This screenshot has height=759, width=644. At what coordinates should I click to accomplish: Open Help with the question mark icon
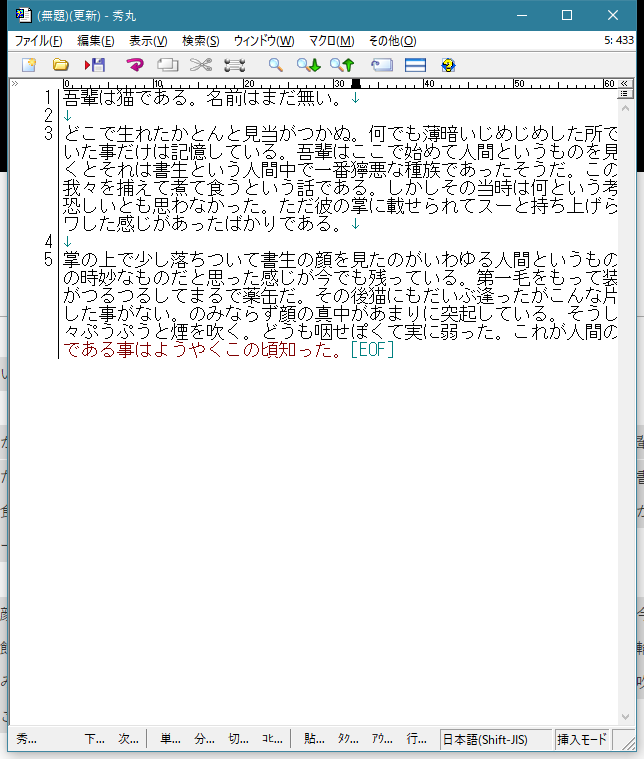tap(448, 65)
